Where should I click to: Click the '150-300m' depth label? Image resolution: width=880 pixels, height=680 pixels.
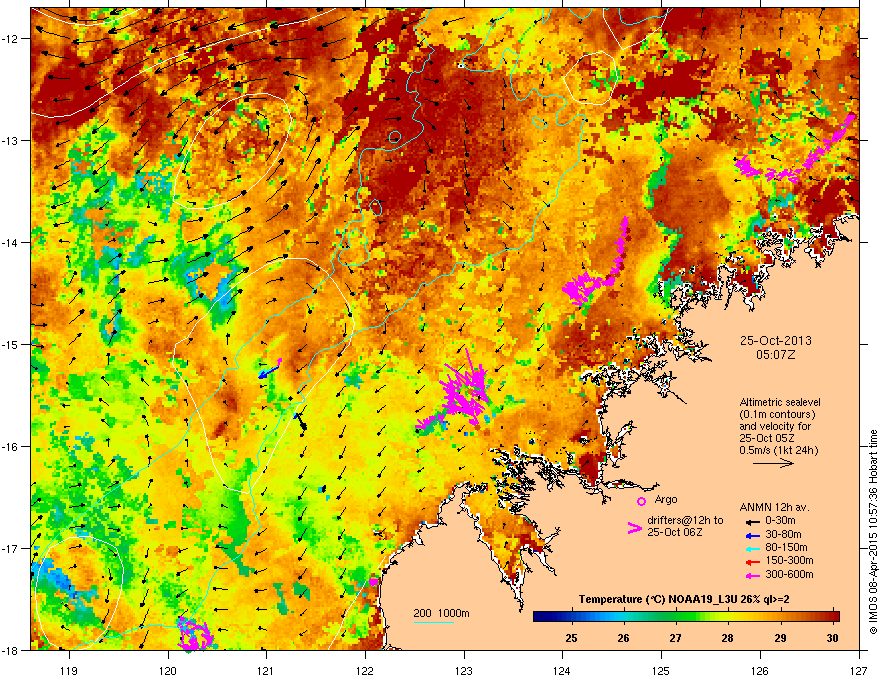coord(789,560)
